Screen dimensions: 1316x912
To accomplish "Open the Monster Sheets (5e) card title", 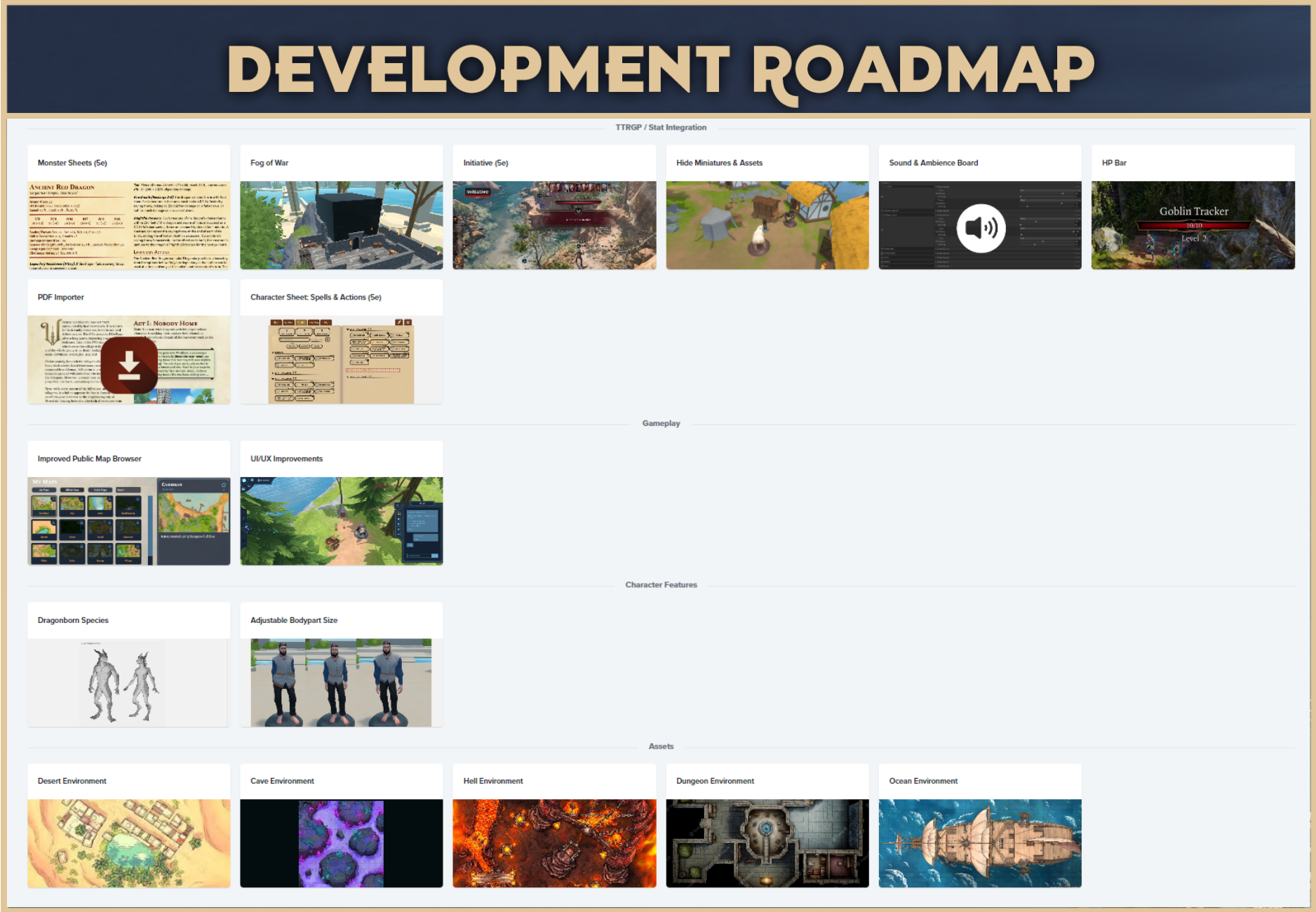I will coord(72,163).
